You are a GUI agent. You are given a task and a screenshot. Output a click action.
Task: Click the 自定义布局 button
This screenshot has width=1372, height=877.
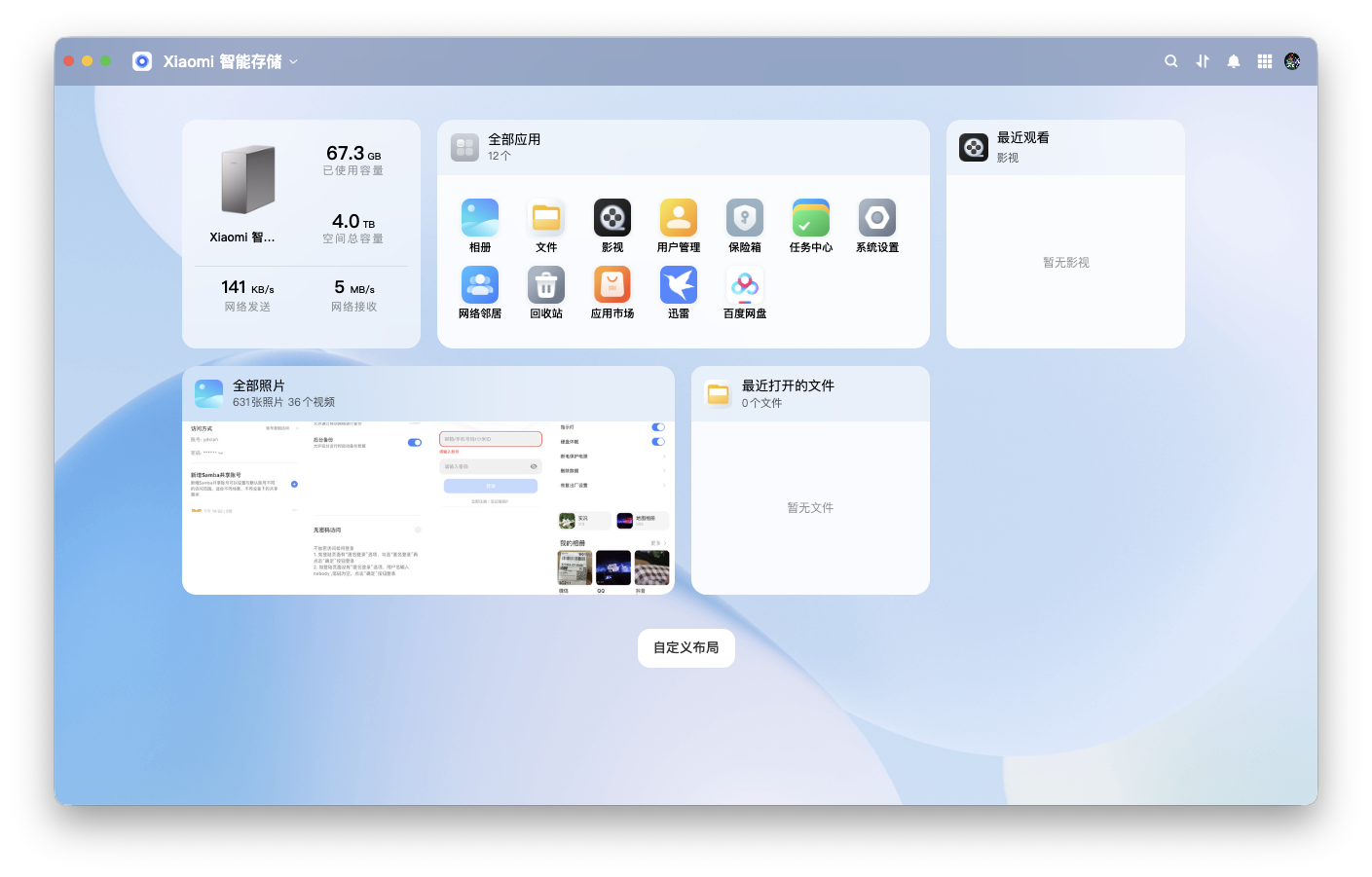(x=686, y=648)
